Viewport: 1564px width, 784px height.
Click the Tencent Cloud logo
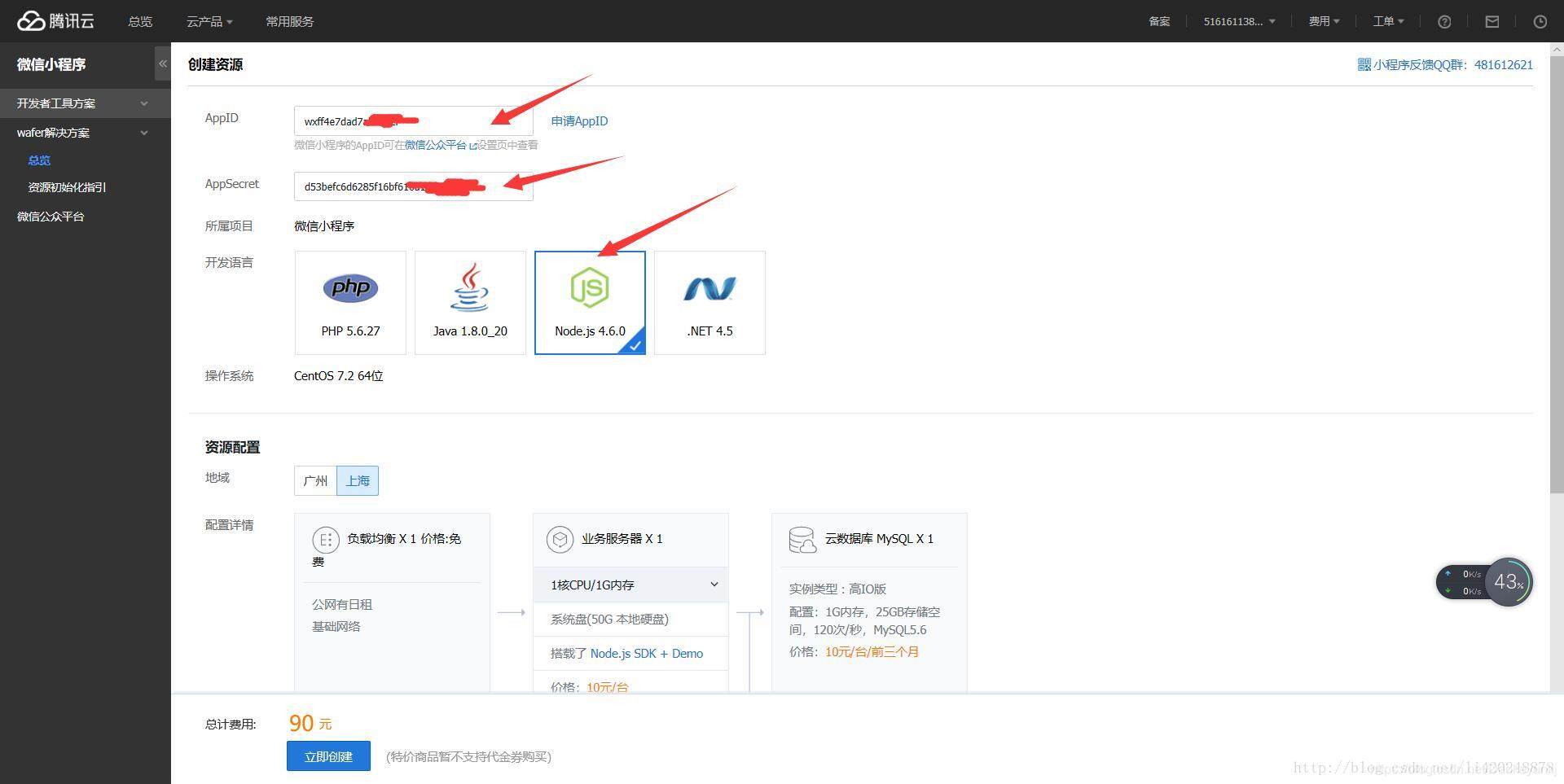pyautogui.click(x=55, y=21)
